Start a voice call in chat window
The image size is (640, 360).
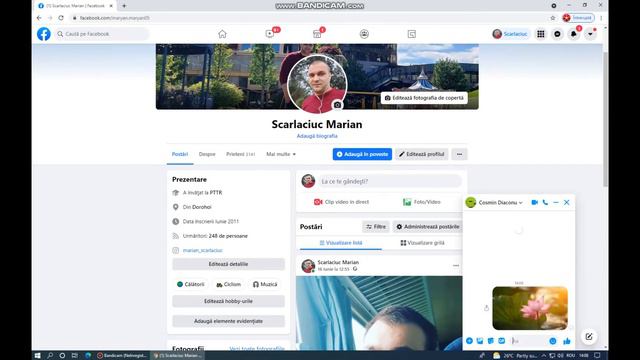click(x=545, y=202)
